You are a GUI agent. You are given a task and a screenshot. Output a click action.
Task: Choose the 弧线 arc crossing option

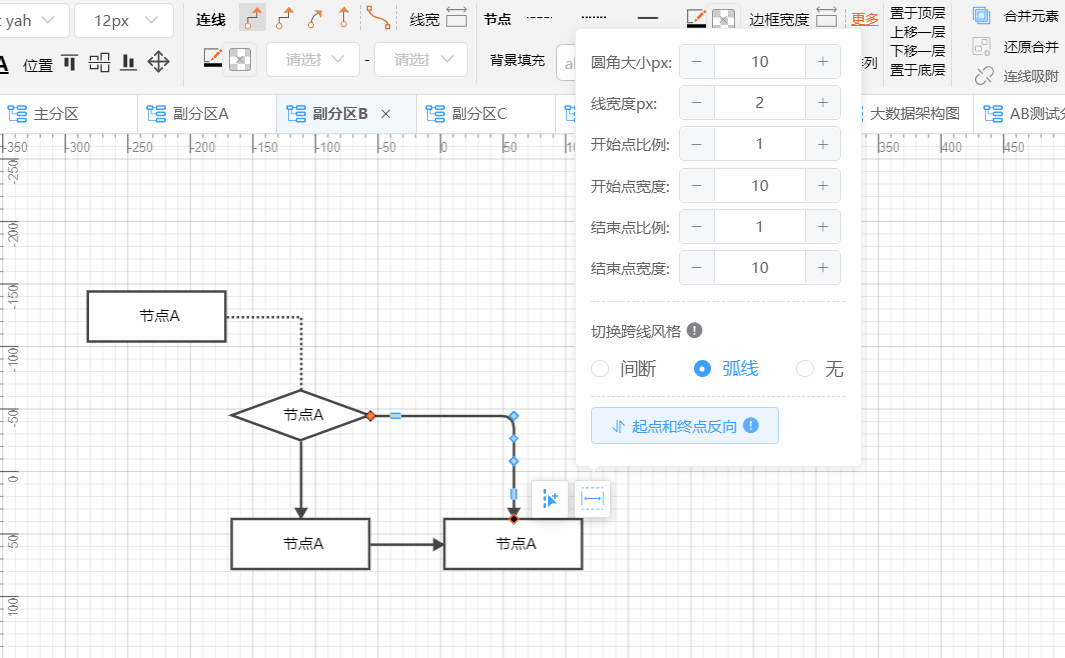(704, 368)
